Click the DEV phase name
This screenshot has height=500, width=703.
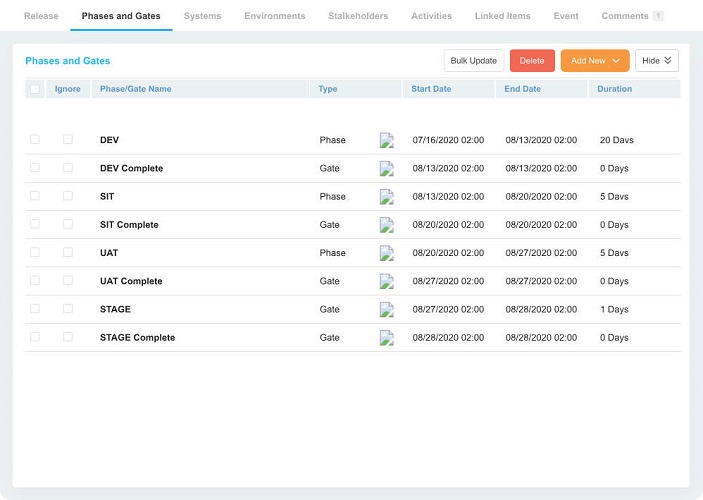[x=109, y=140]
